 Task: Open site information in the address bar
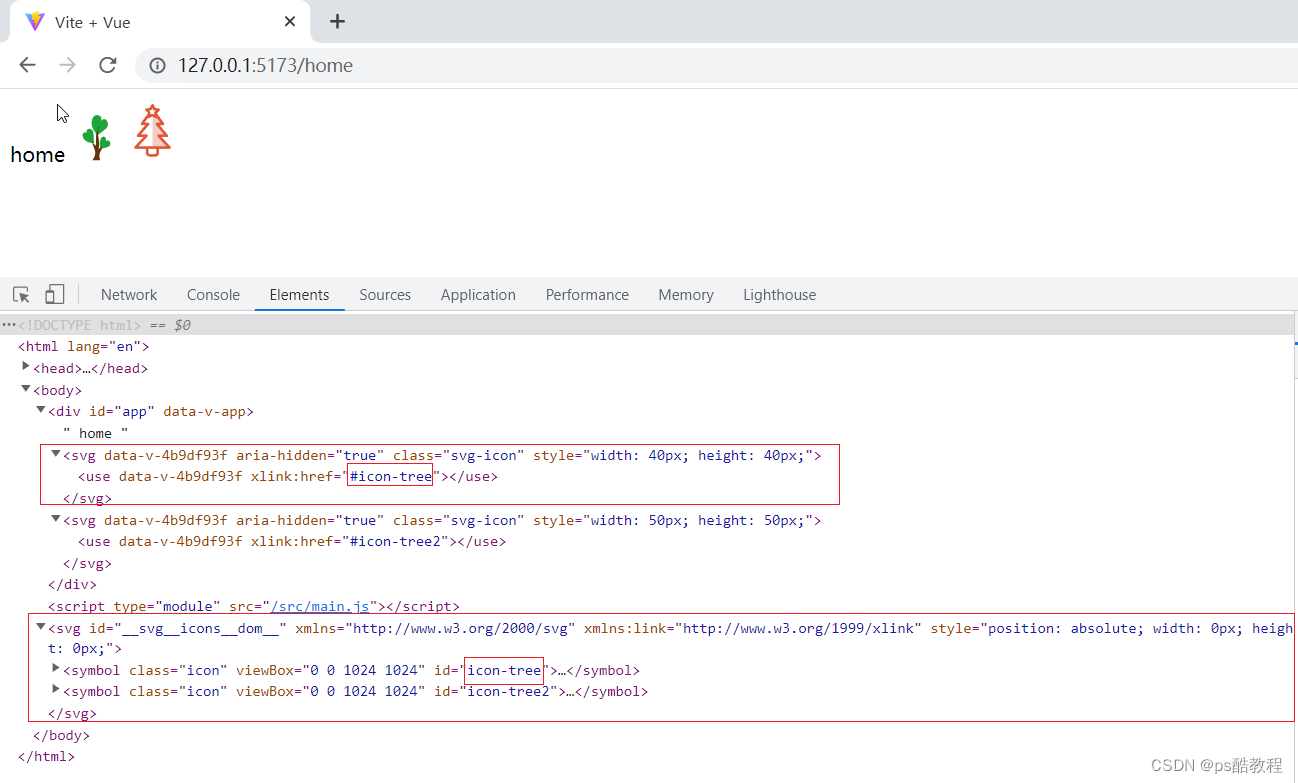[158, 65]
